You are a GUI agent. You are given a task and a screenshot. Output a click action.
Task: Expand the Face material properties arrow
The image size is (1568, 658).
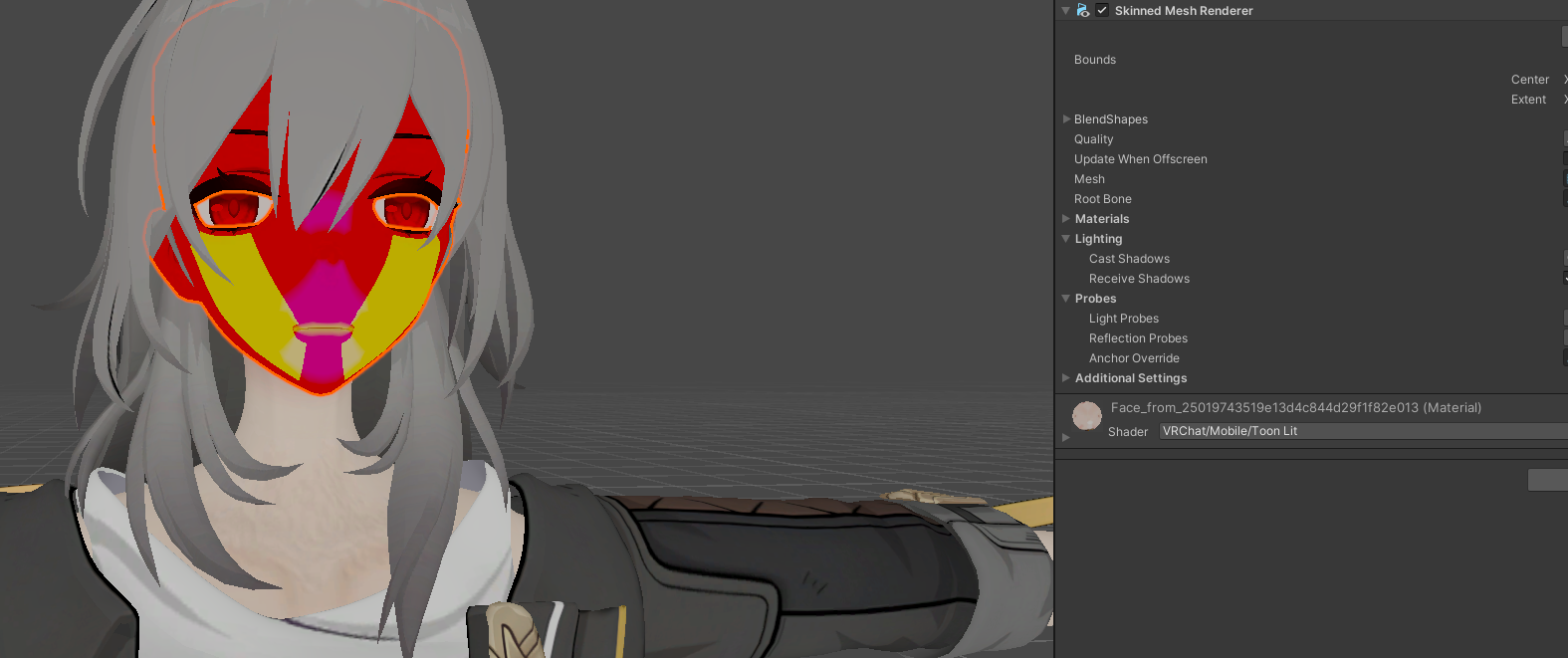coord(1066,437)
